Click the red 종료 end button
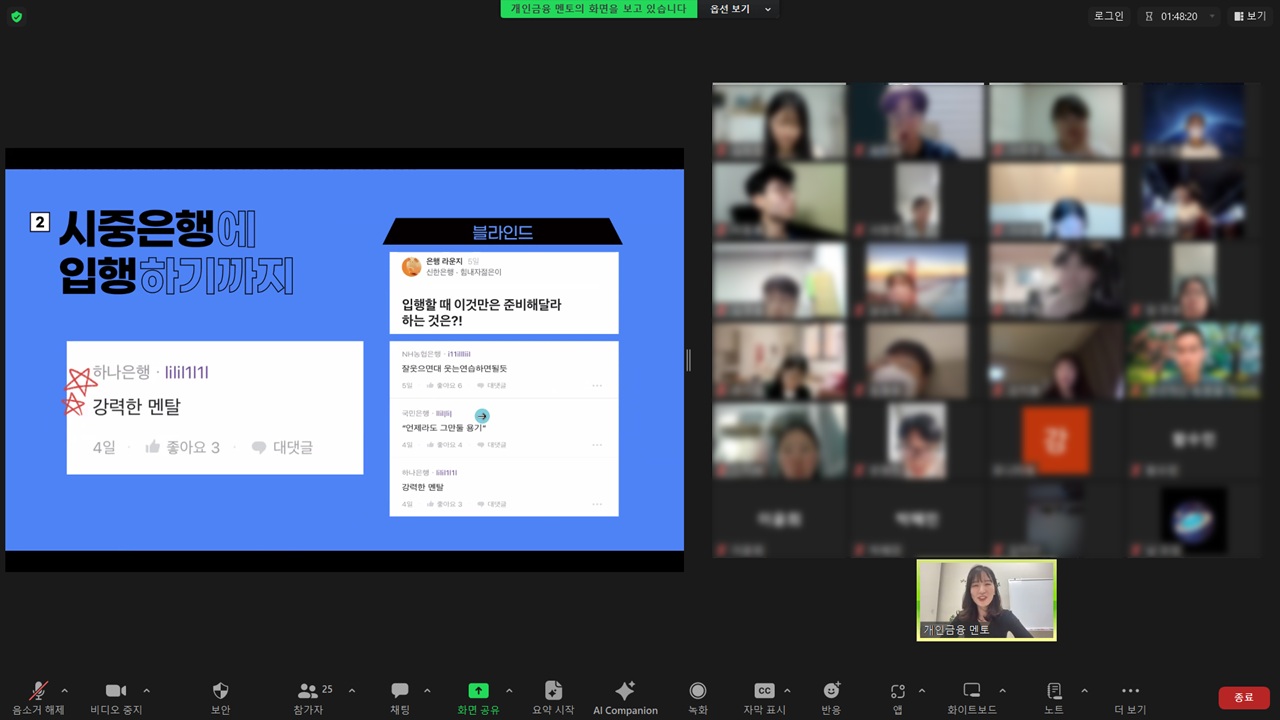The width and height of the screenshot is (1280, 720). tap(1244, 697)
